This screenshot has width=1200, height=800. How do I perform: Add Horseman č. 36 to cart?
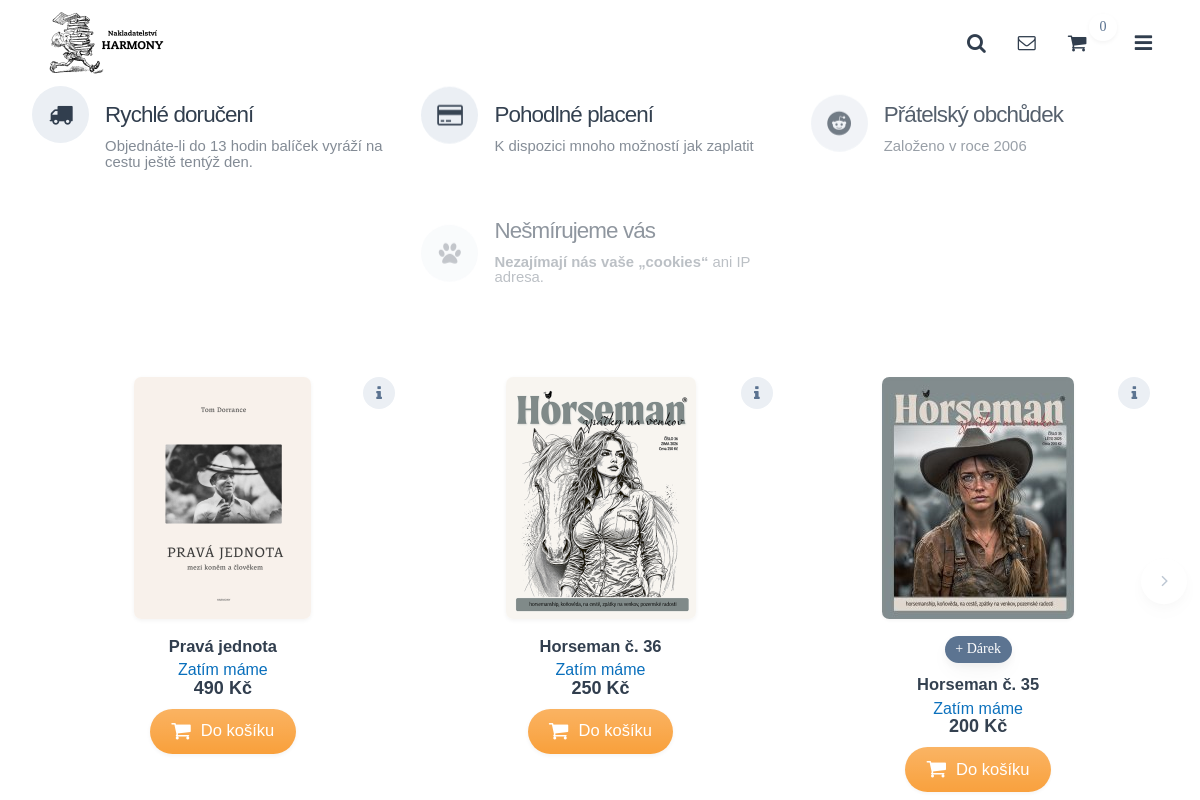[600, 731]
